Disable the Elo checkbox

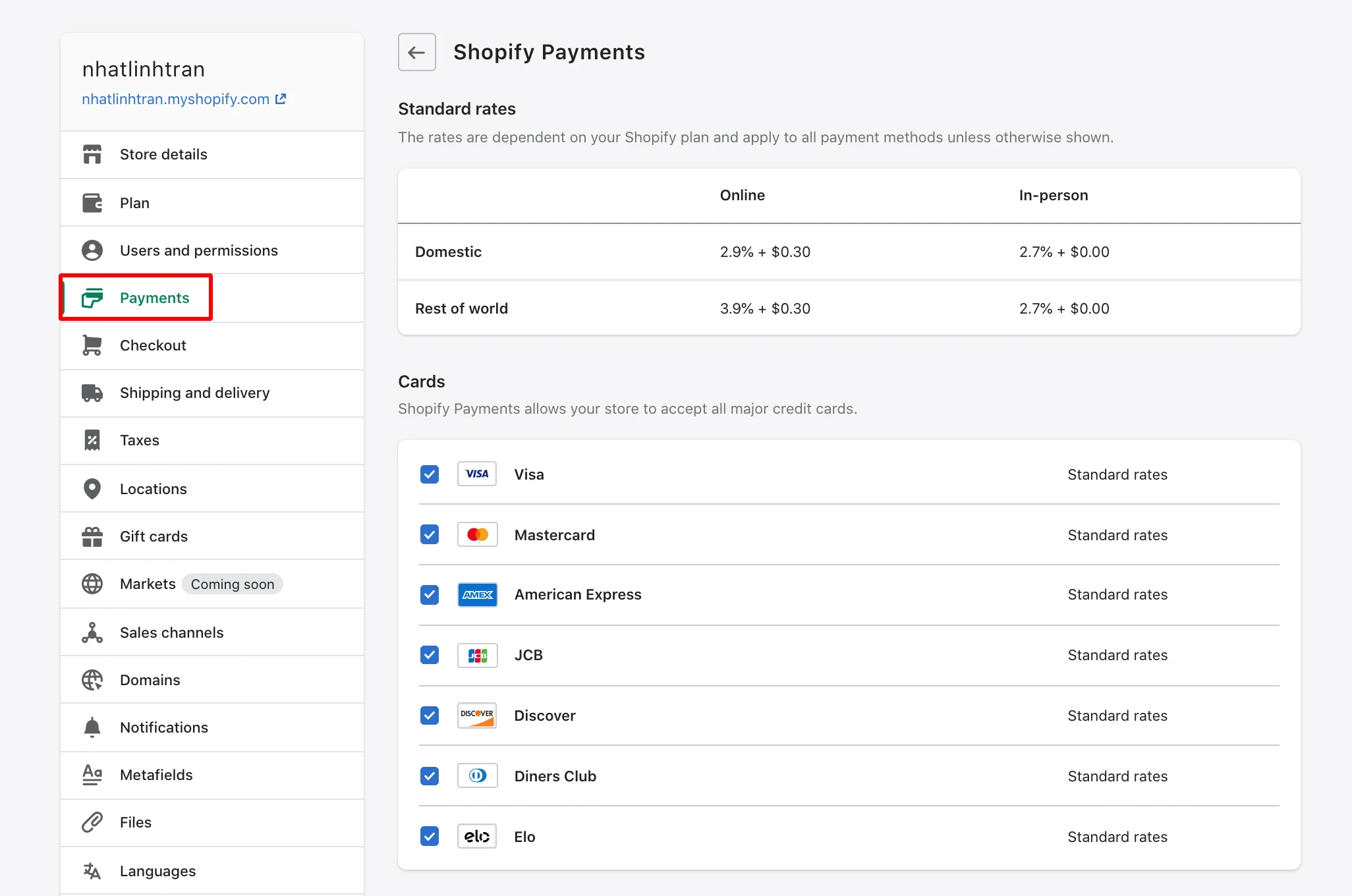[x=430, y=837]
